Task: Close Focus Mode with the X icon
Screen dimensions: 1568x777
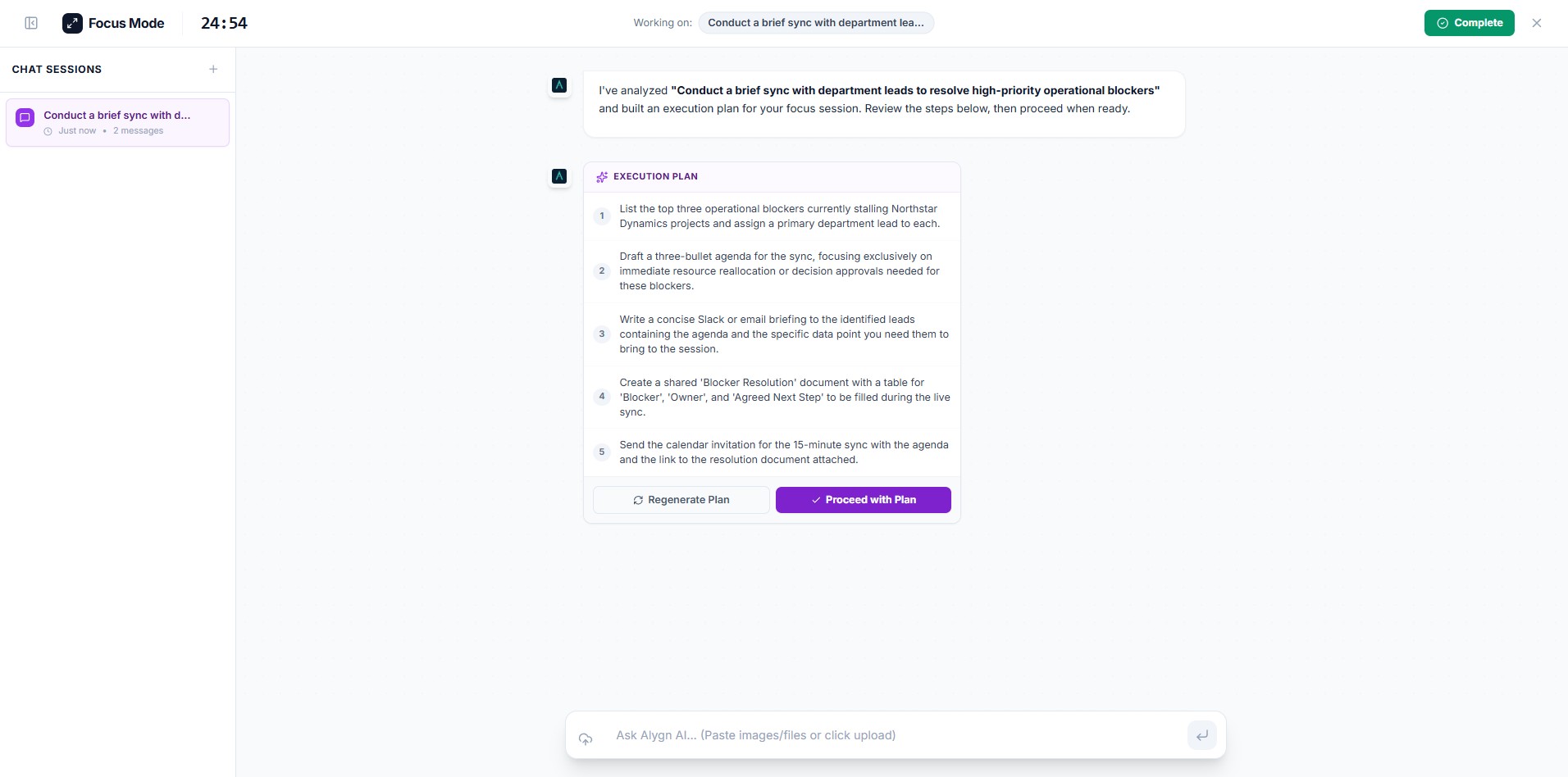Action: pos(1537,23)
